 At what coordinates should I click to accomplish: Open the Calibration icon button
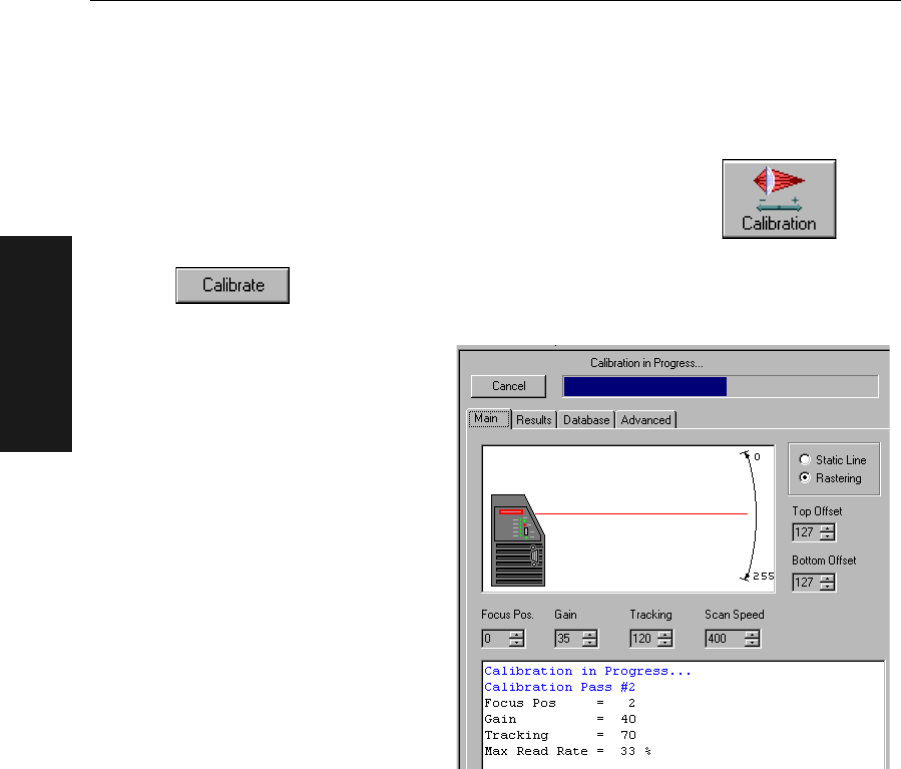coord(779,199)
